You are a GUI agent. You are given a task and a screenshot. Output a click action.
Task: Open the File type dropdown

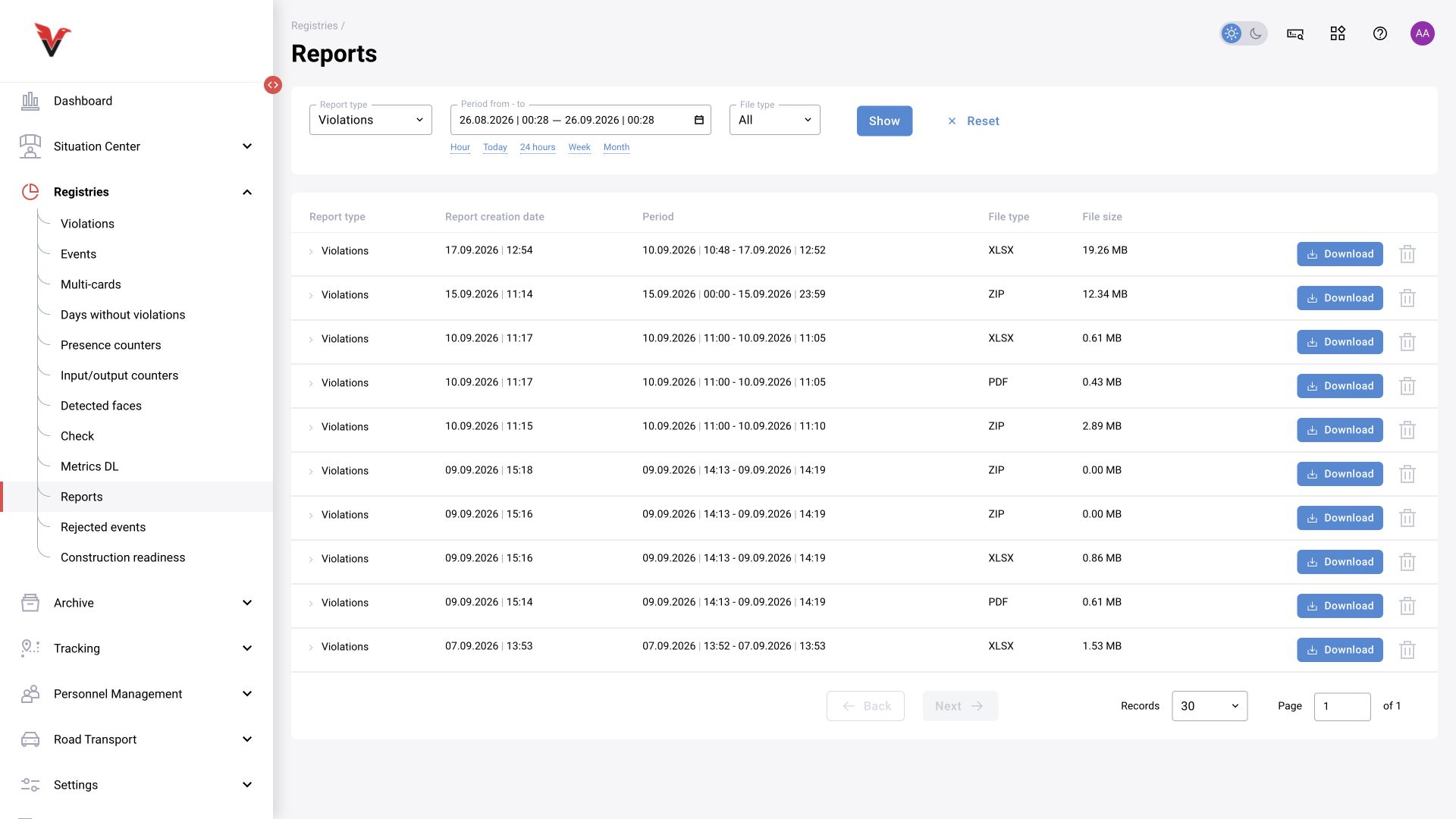(775, 120)
